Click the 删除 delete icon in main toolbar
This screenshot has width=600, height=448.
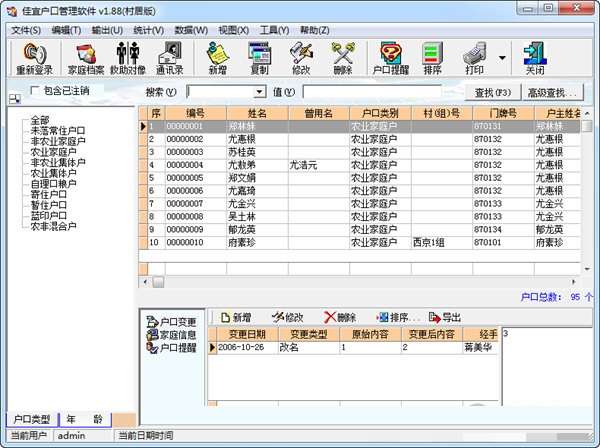tap(342, 58)
